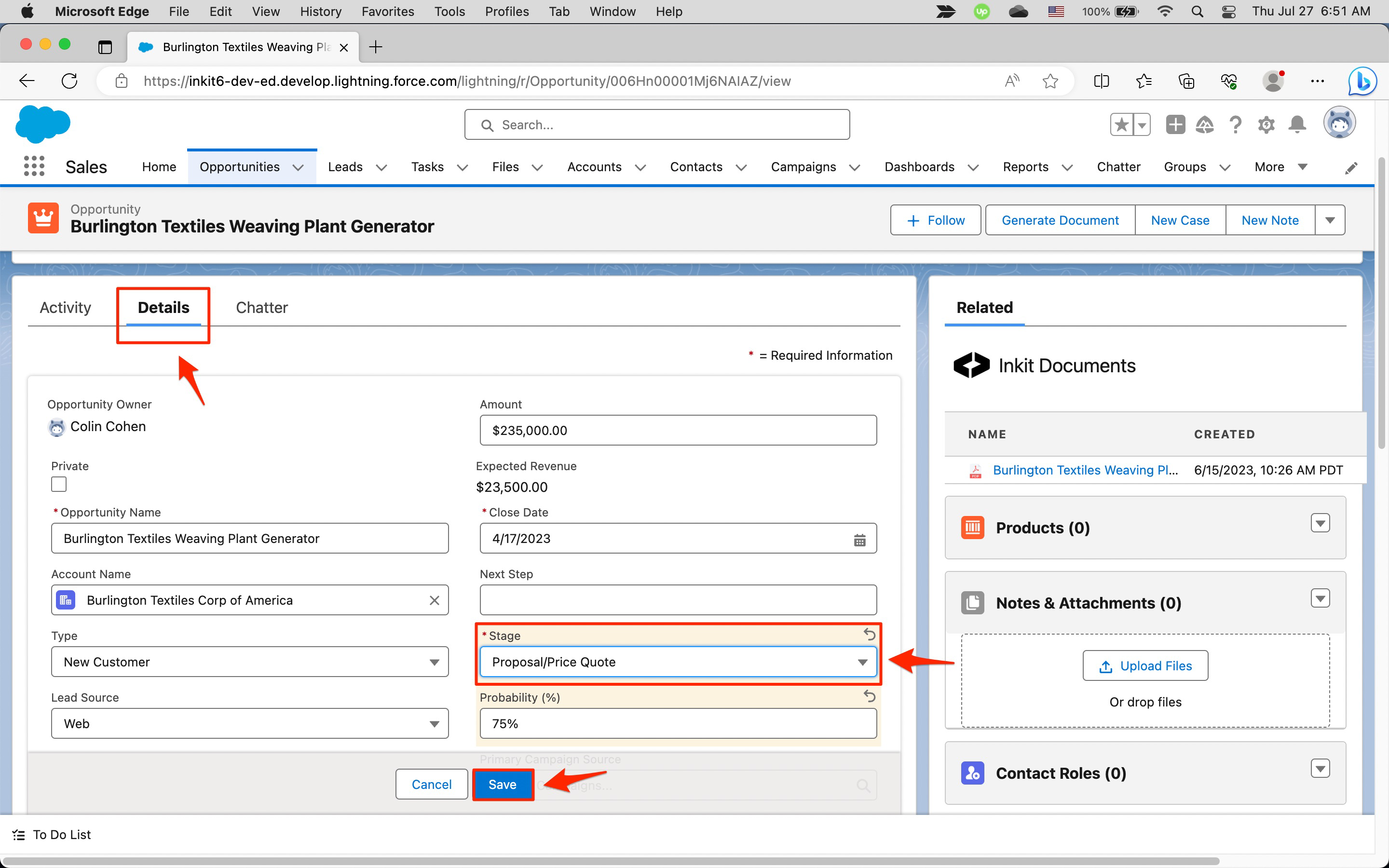The height and width of the screenshot is (868, 1389).
Task: Toggle the Private checkbox
Action: tap(58, 485)
